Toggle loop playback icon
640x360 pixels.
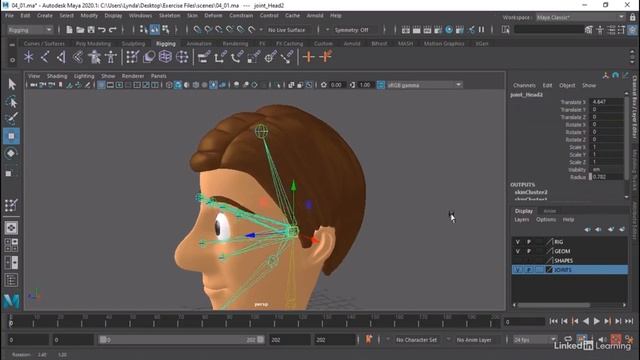(x=568, y=339)
